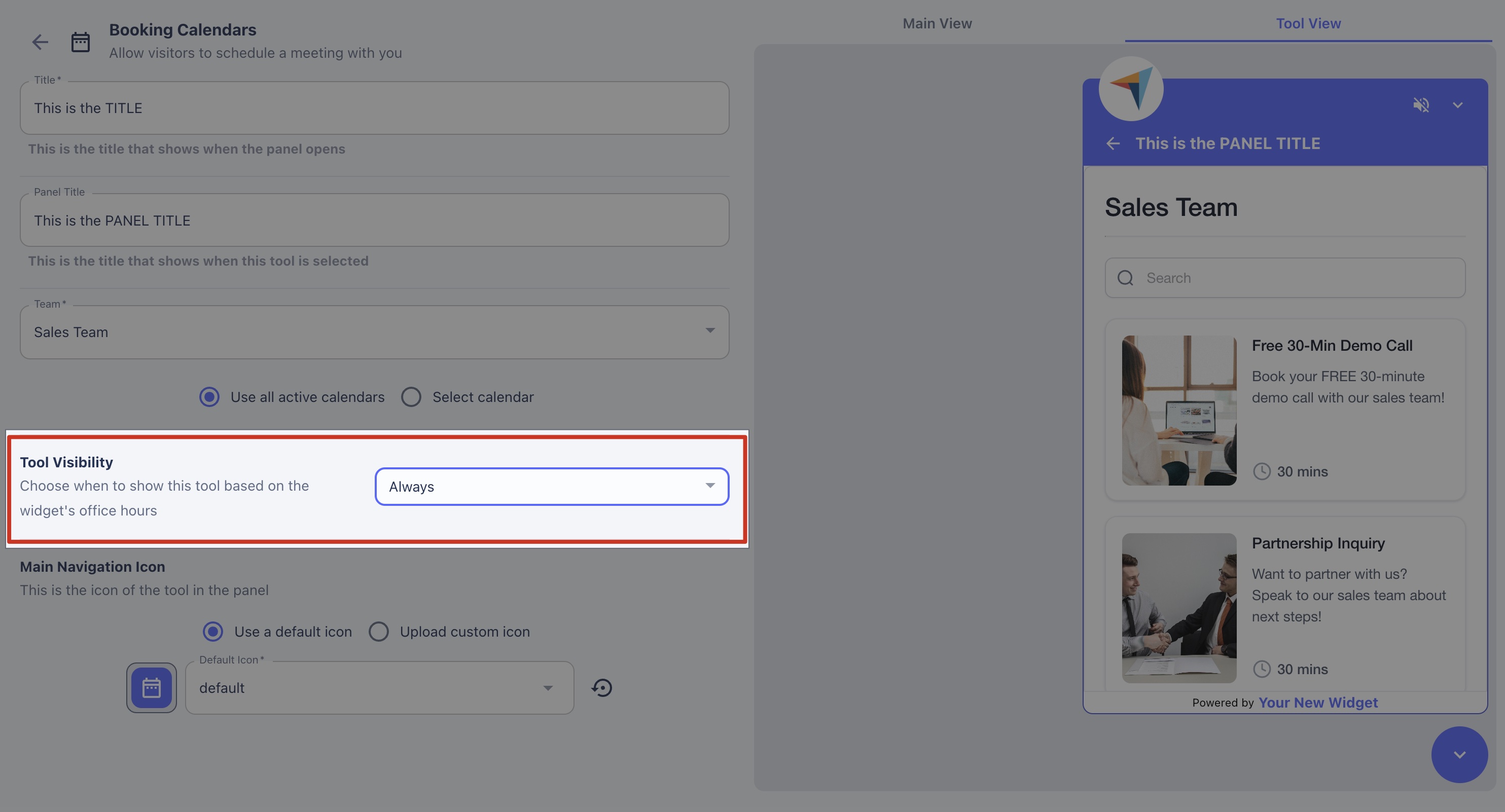Switch to the Main View tab
1505x812 pixels.
click(937, 23)
